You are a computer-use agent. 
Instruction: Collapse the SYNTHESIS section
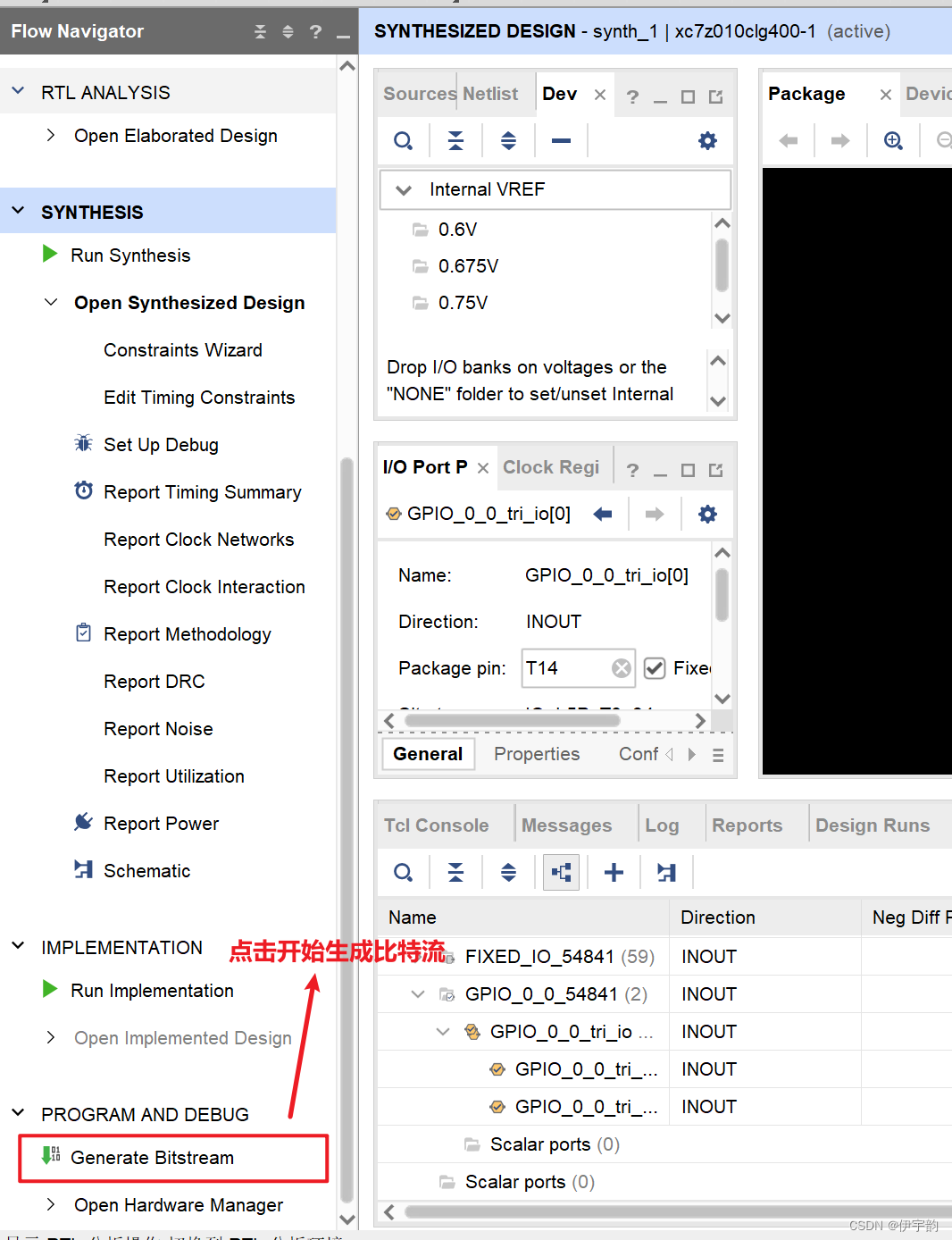coord(18,212)
